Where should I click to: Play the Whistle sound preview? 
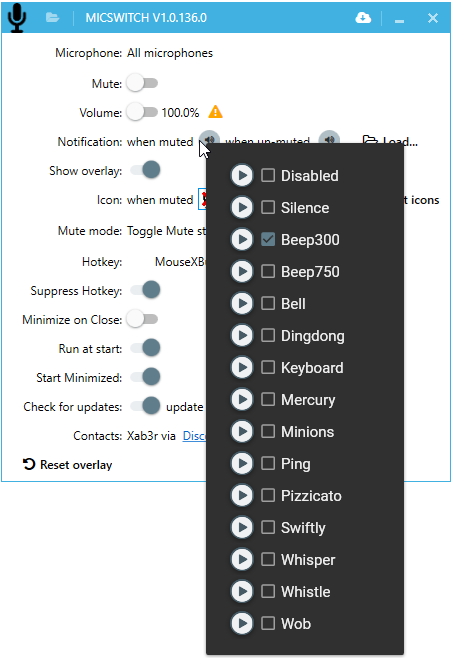tap(242, 591)
